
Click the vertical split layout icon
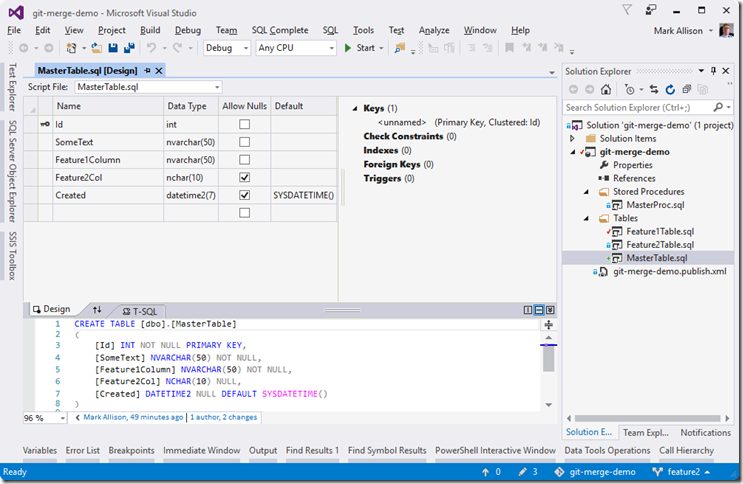528,310
